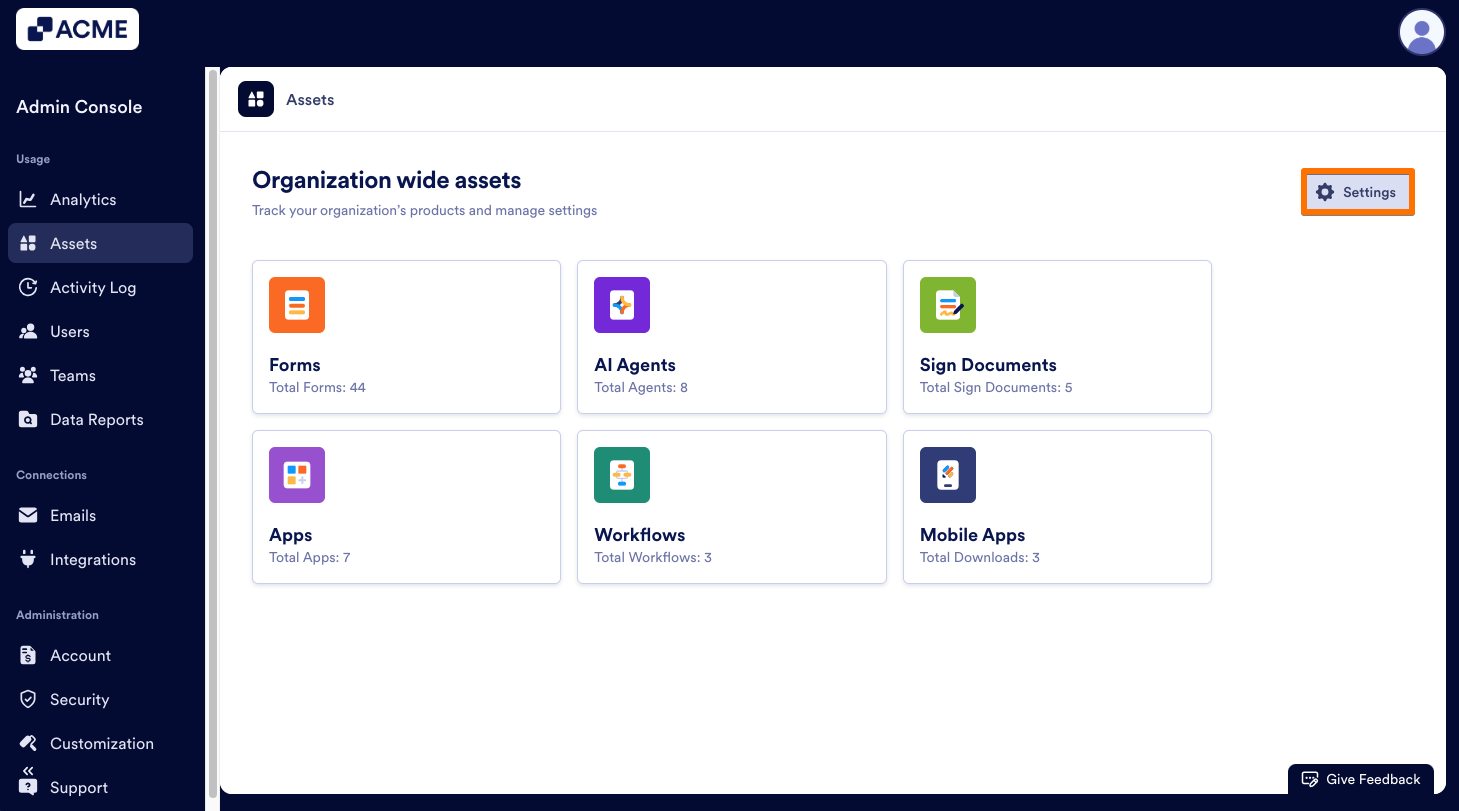Click the Workflows product icon
1459x811 pixels.
click(x=621, y=475)
